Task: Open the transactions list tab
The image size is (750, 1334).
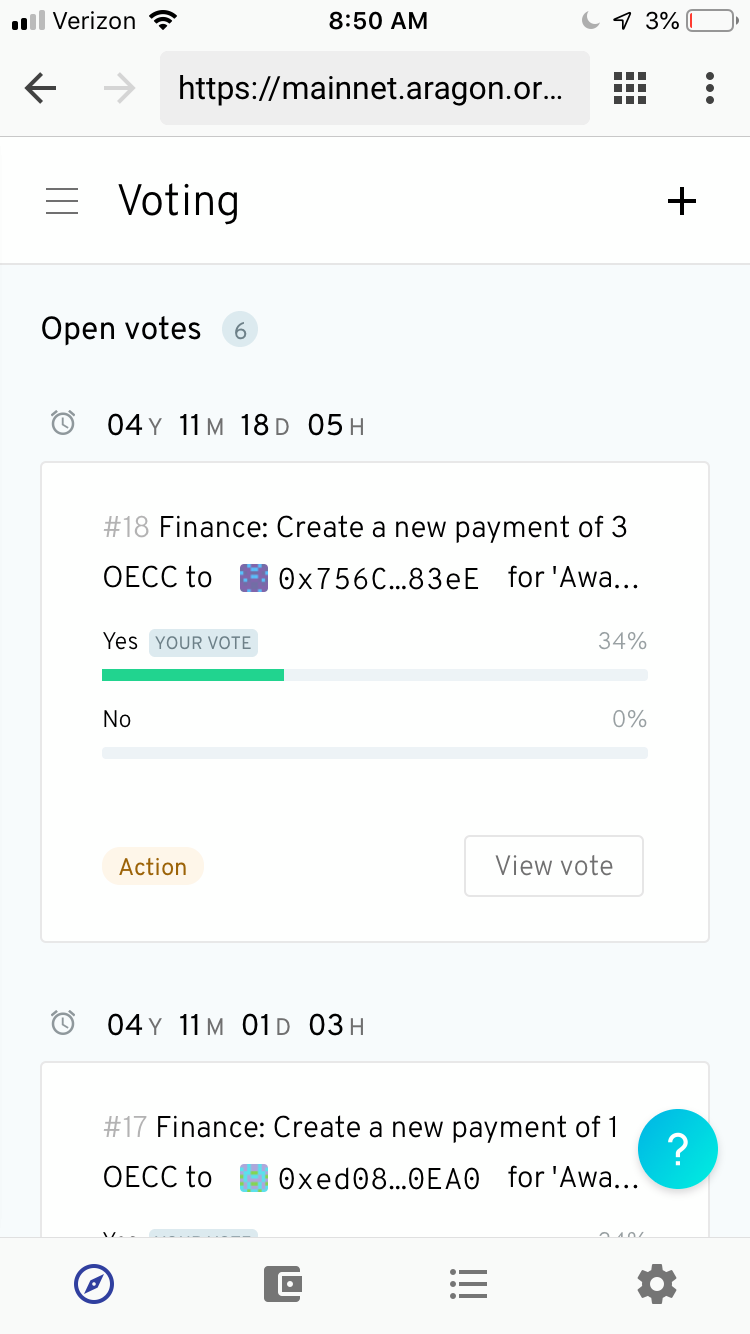Action: (468, 1283)
